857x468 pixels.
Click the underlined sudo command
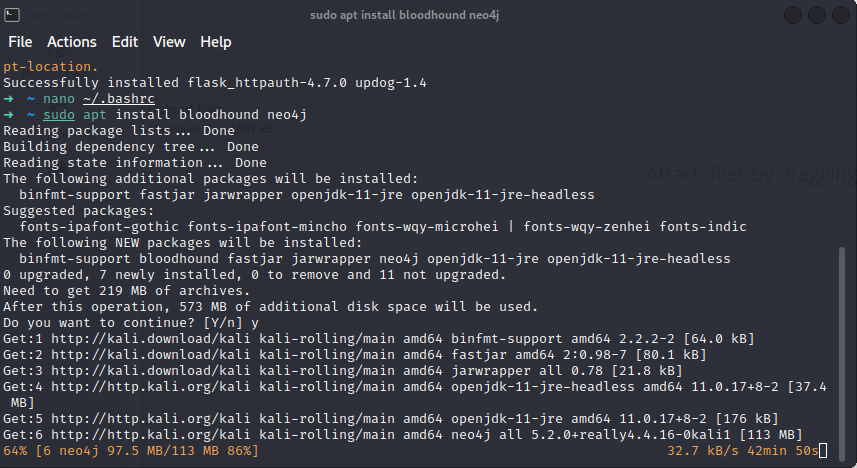[x=59, y=115]
